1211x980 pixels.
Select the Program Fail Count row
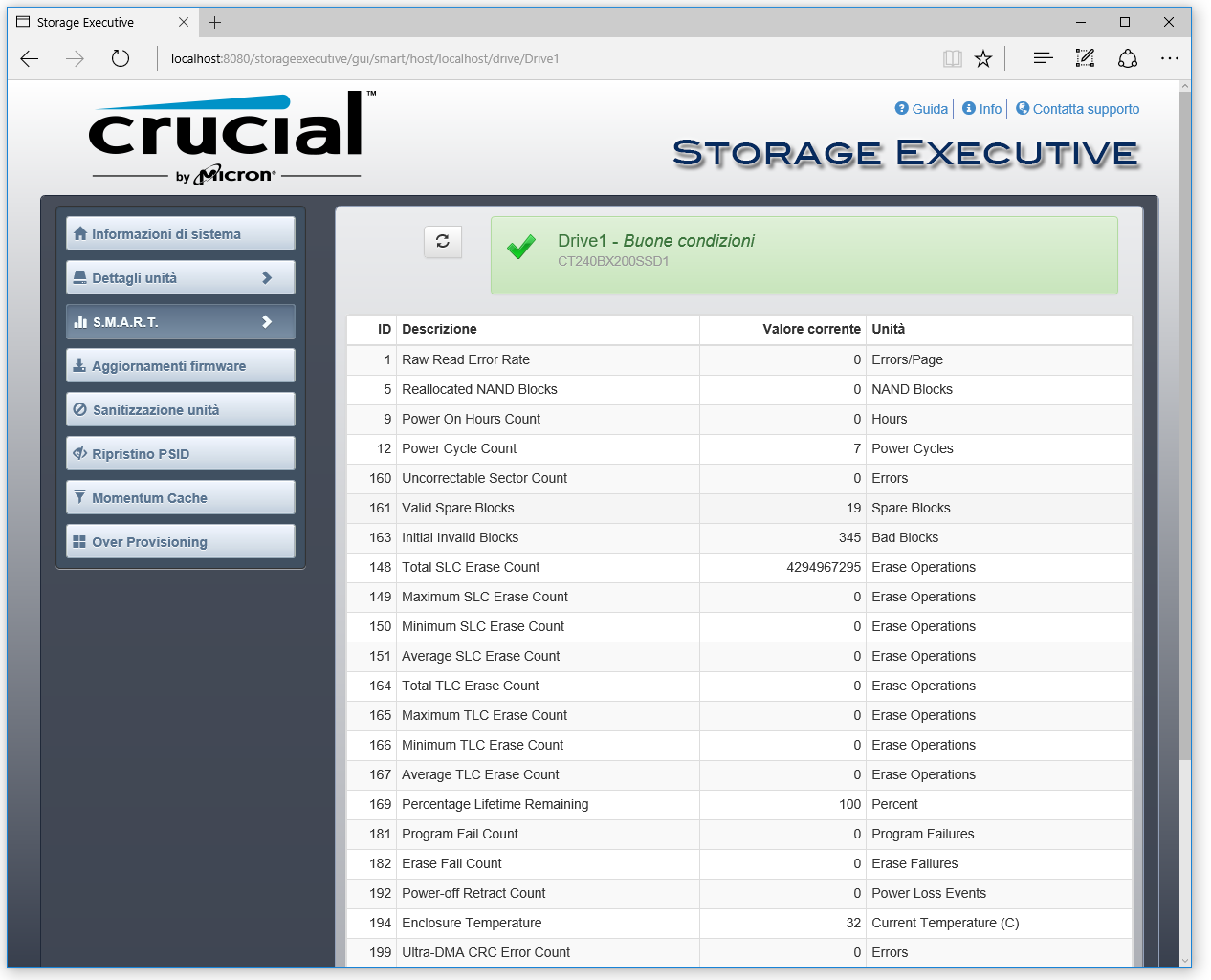pyautogui.click(x=739, y=834)
